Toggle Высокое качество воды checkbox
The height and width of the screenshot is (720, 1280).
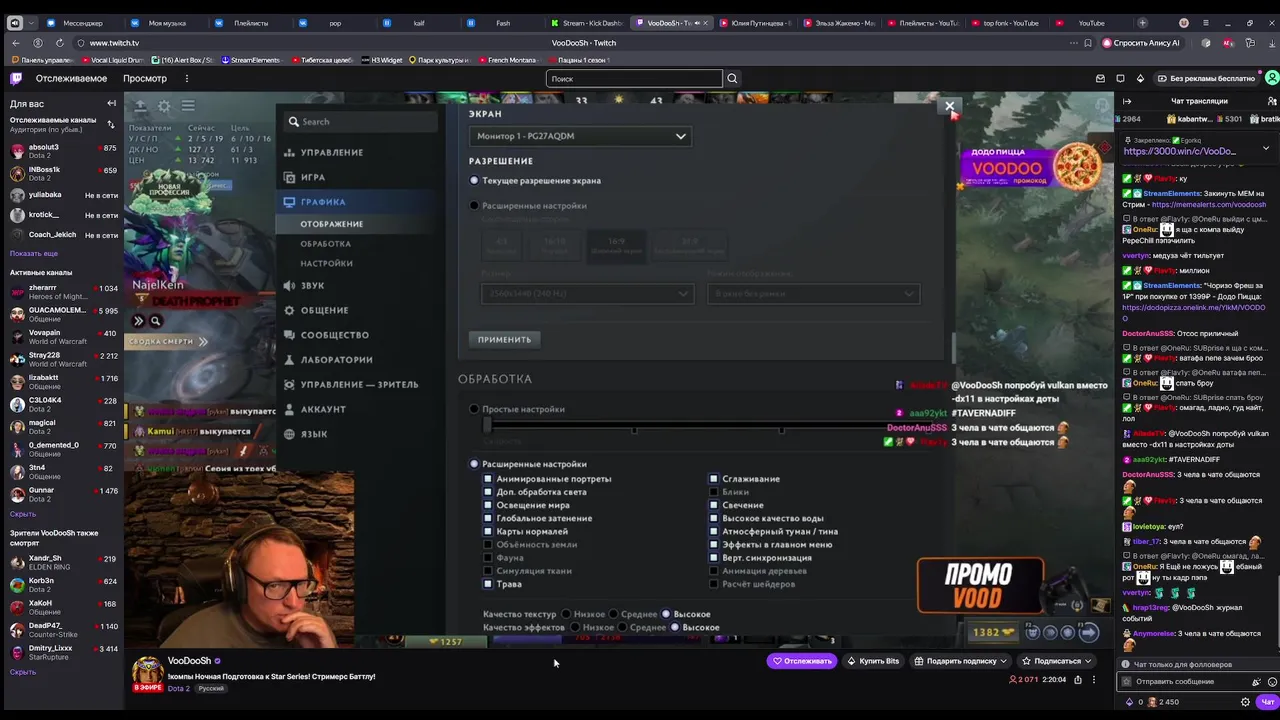click(714, 518)
